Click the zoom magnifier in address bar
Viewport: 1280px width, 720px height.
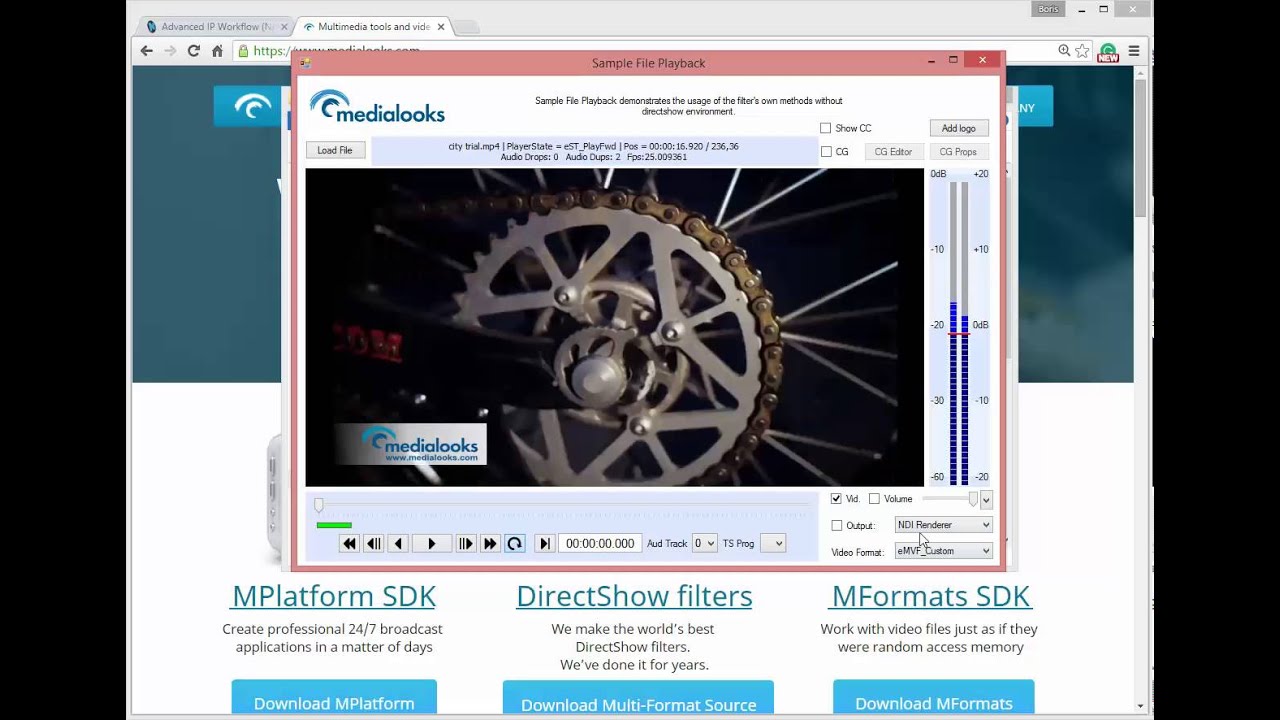[x=1064, y=51]
